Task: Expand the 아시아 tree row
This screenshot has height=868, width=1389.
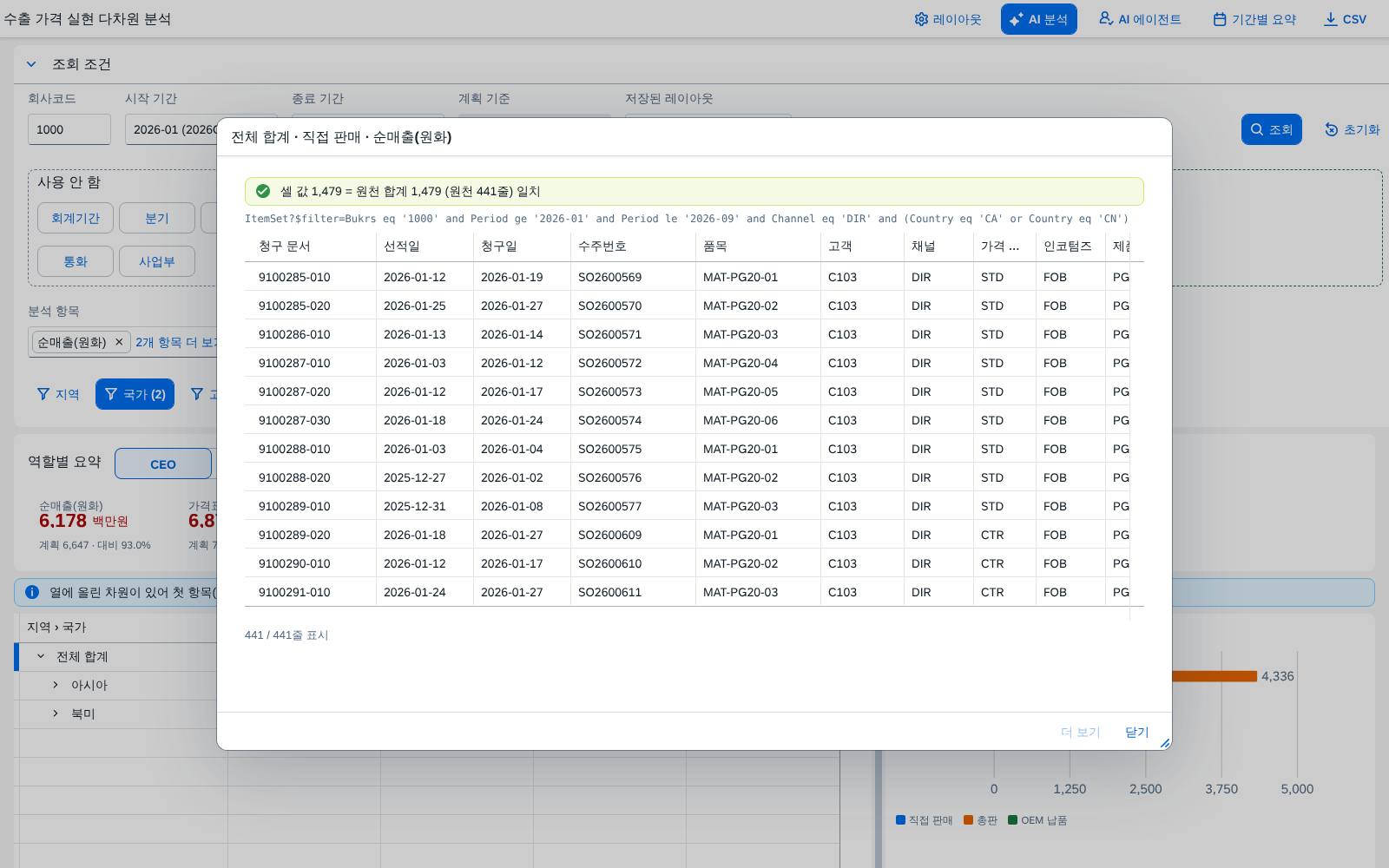Action: coord(56,685)
